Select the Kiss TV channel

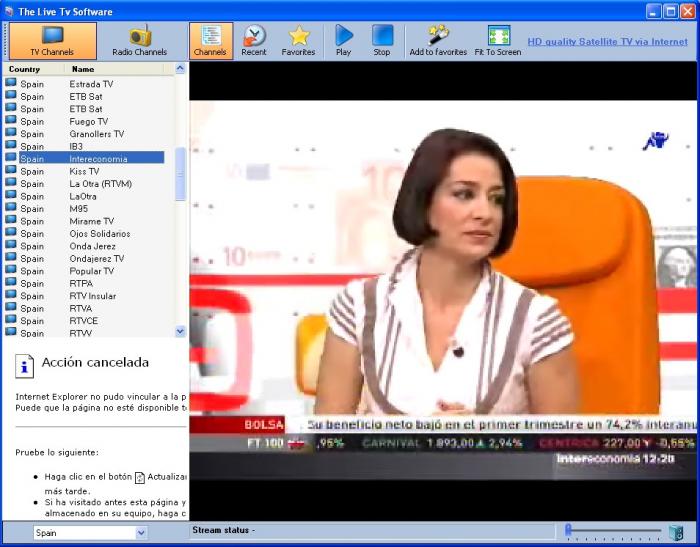(x=85, y=171)
